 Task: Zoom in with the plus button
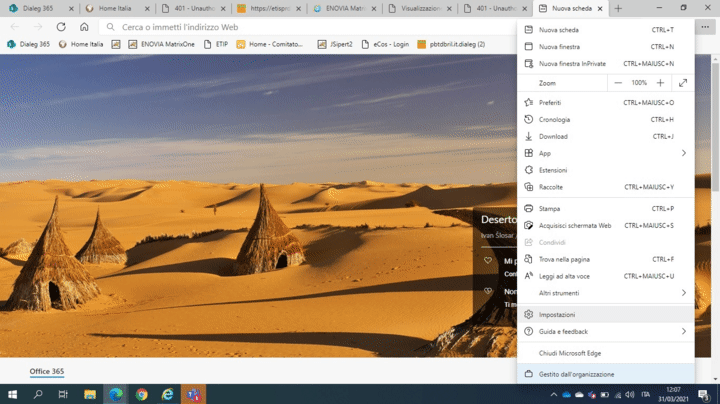tap(660, 83)
